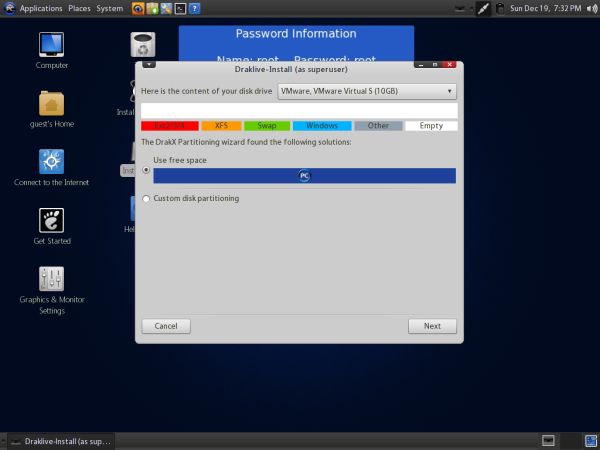Select Custom disk partitioning option
The image size is (600, 450).
click(146, 199)
